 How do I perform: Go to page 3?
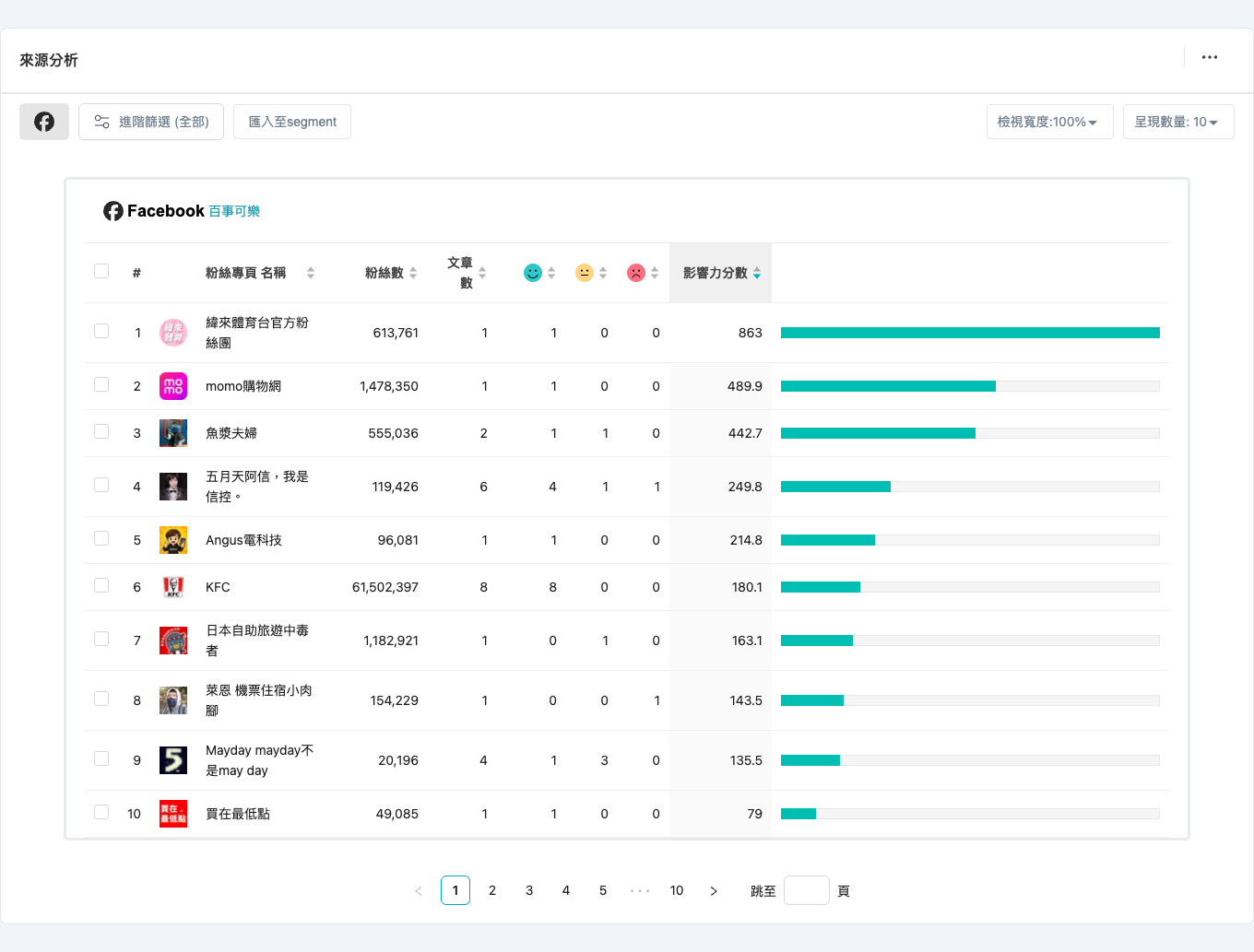[x=529, y=891]
